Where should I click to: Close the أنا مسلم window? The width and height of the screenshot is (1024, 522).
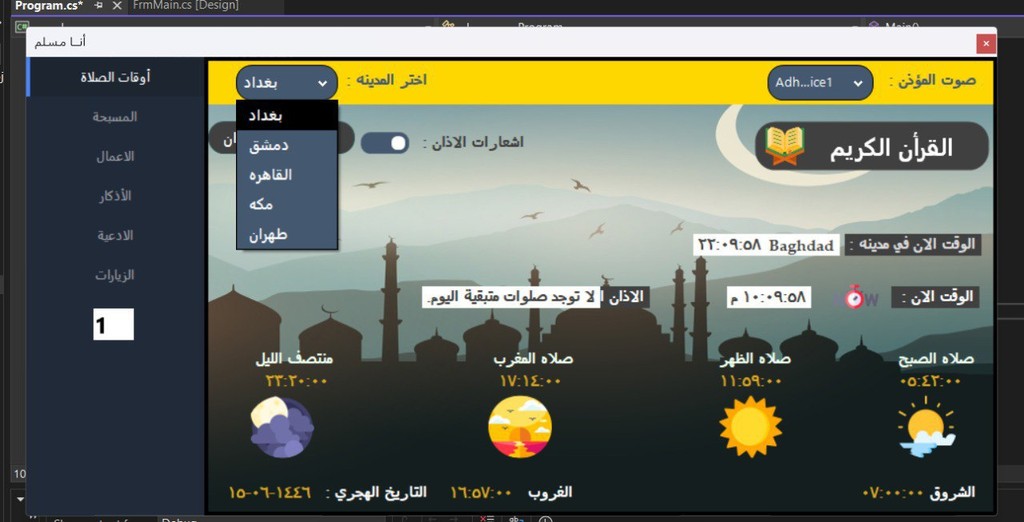click(x=985, y=44)
